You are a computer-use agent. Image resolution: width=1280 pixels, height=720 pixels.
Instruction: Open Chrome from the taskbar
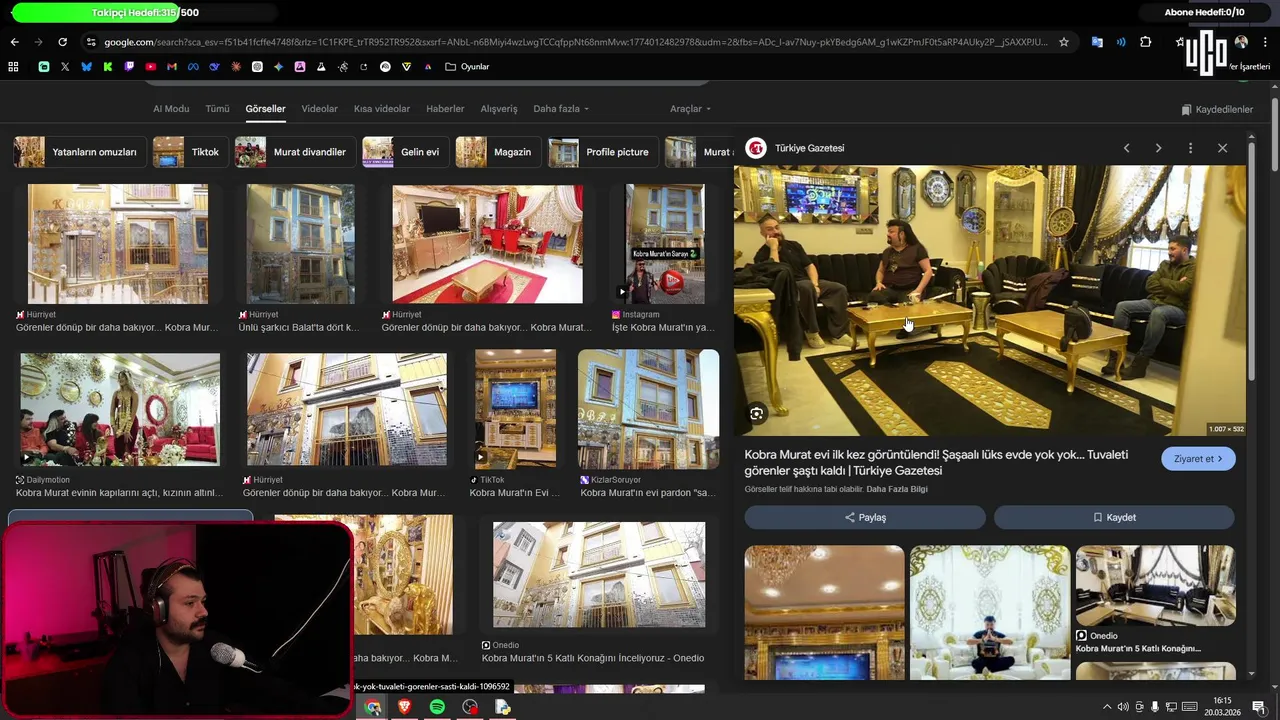(372, 707)
